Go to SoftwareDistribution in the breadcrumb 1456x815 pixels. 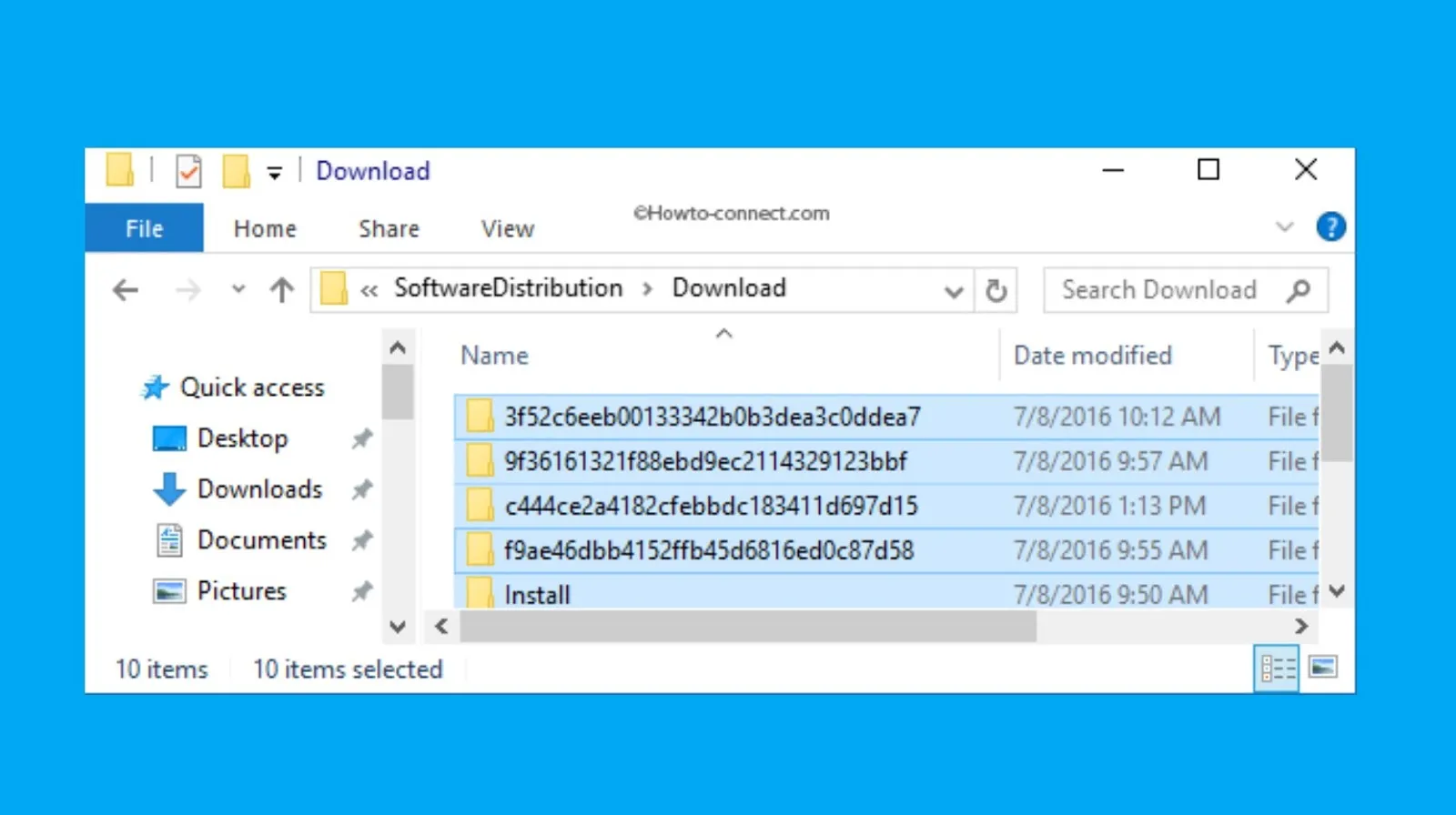(x=508, y=288)
